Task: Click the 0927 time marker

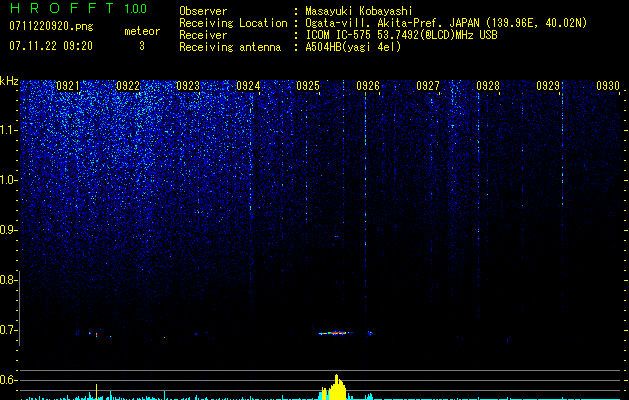Action: [x=428, y=86]
